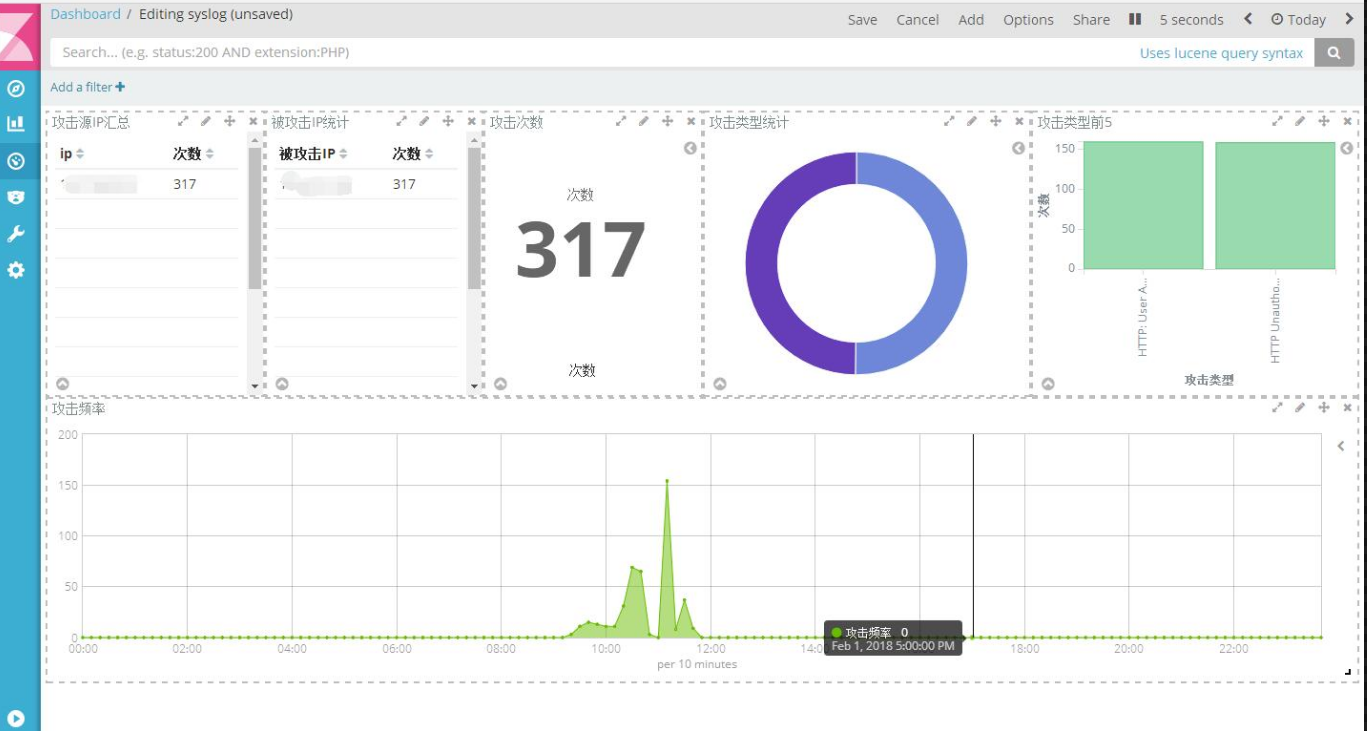Click the Add a filter link
Screen dimensions: 1367x731
(88, 87)
